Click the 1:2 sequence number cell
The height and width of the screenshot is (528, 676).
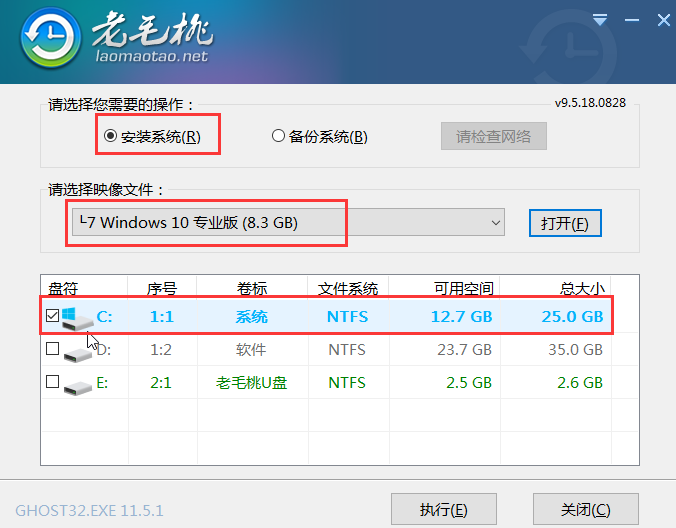point(161,350)
